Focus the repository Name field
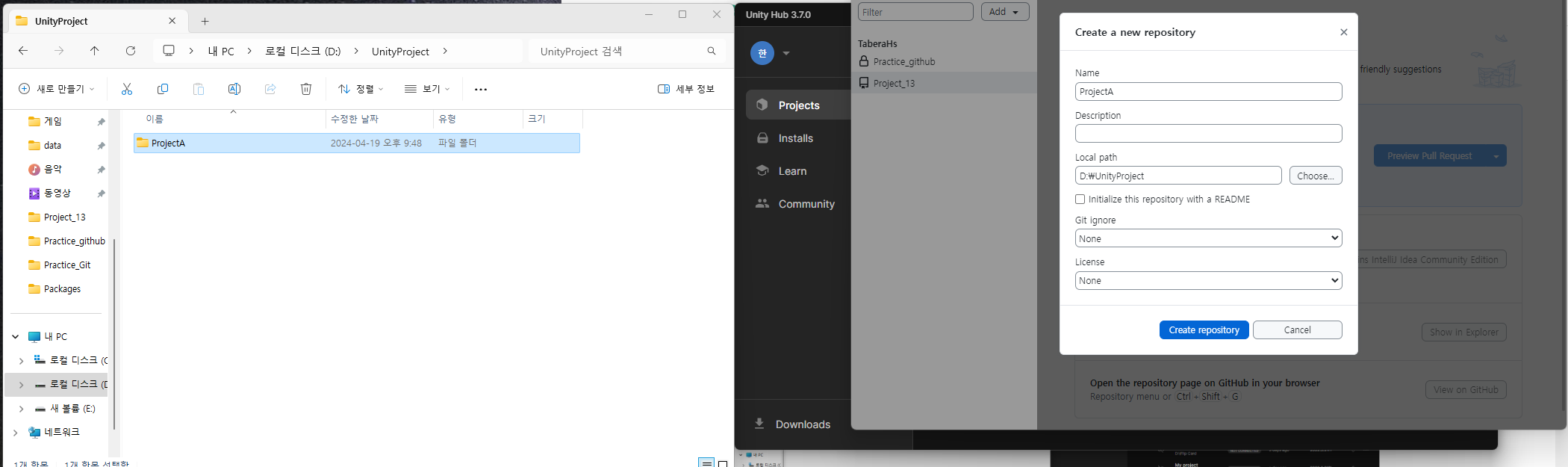Screen dimensions: 1568x467 pos(1208,91)
